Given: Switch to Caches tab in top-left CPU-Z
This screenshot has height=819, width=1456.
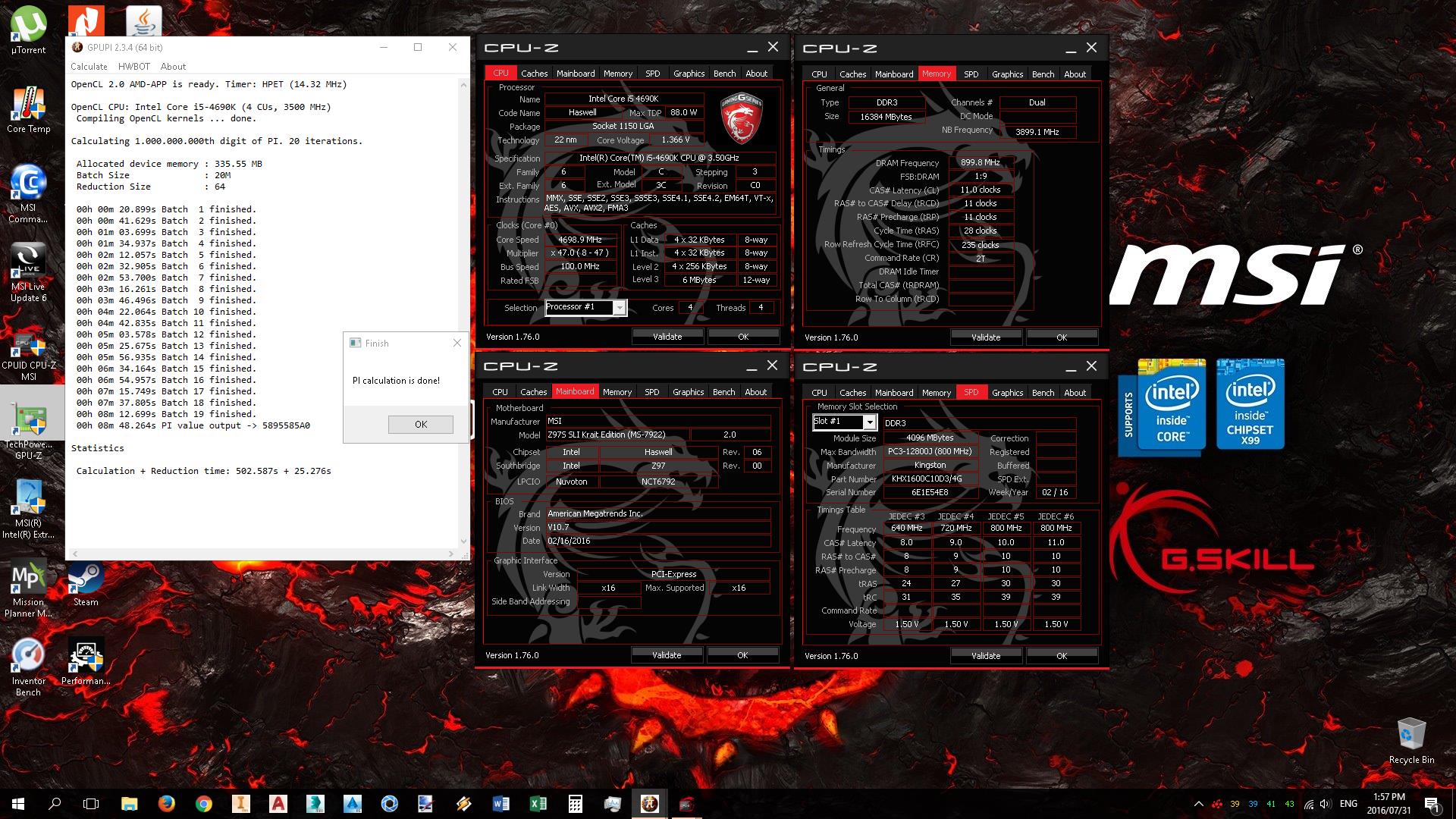Looking at the screenshot, I should pos(534,74).
